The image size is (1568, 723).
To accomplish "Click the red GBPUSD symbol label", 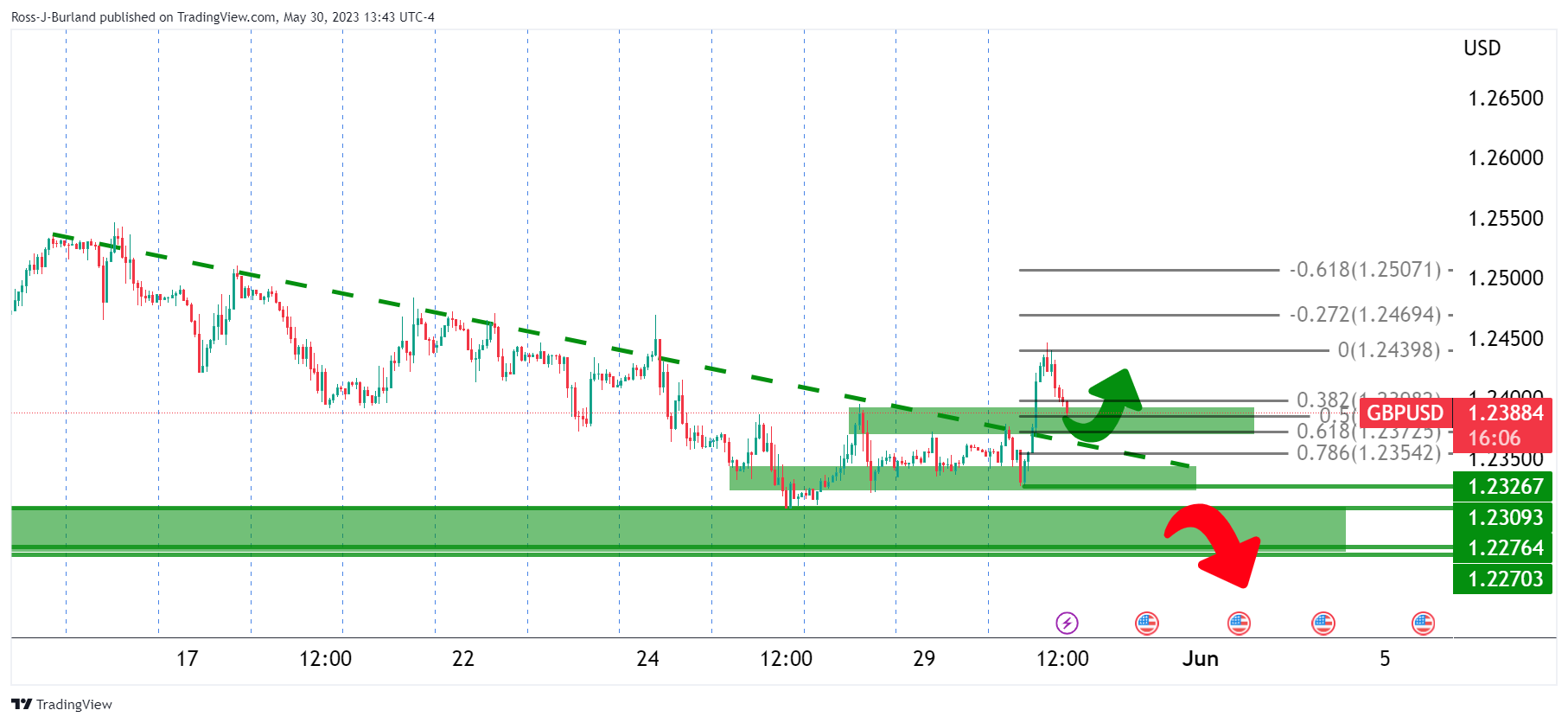I will 1405,413.
